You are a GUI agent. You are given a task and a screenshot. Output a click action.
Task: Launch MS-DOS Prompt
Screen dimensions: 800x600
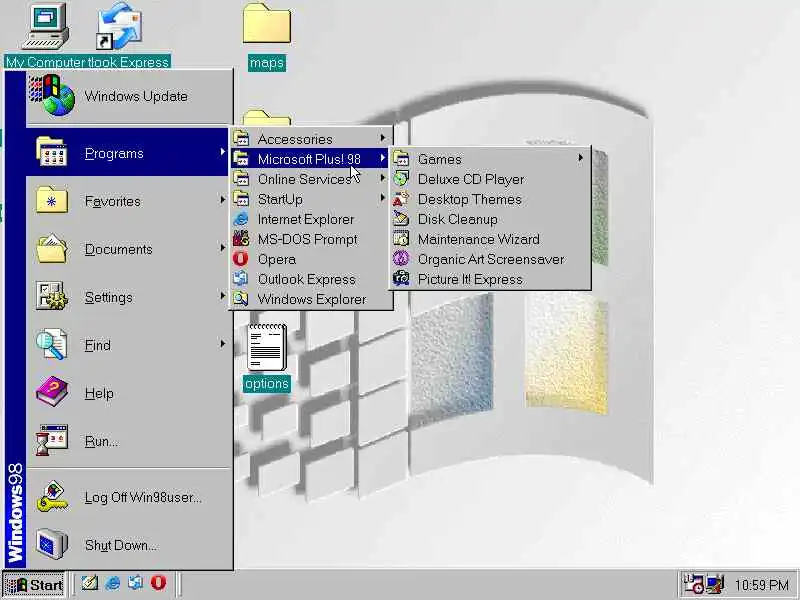point(311,239)
